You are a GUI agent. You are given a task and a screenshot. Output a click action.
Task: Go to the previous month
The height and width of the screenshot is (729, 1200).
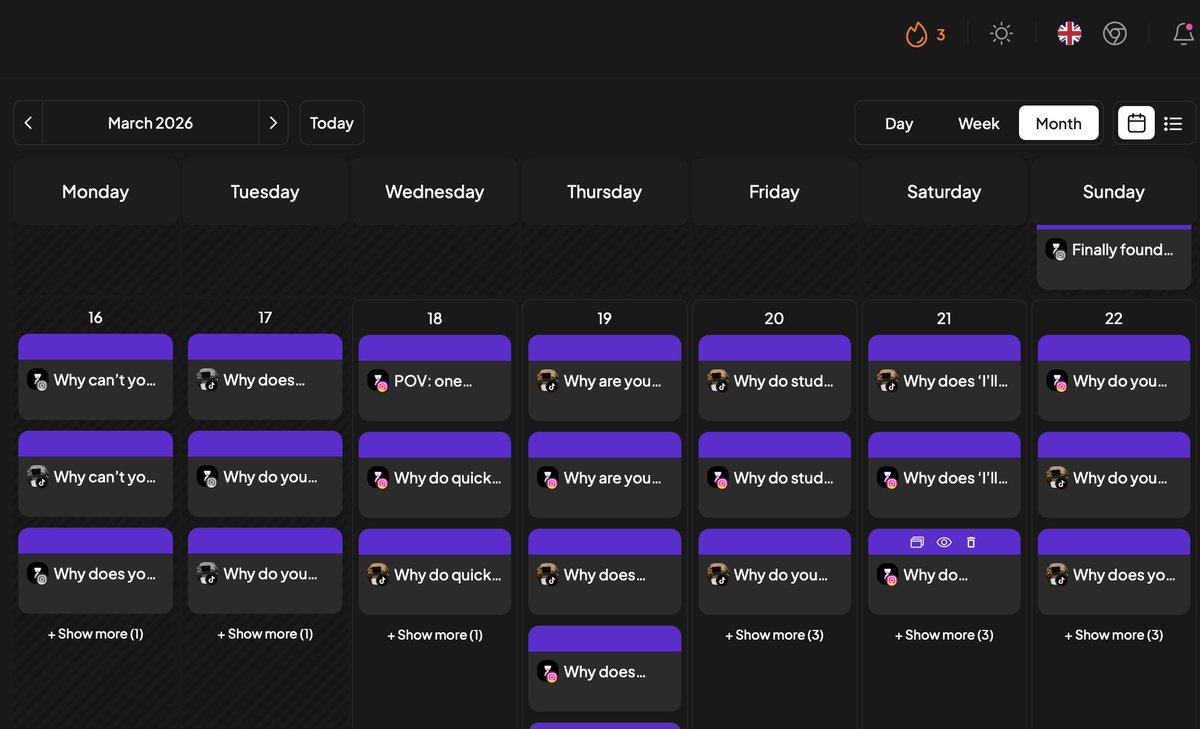(28, 123)
